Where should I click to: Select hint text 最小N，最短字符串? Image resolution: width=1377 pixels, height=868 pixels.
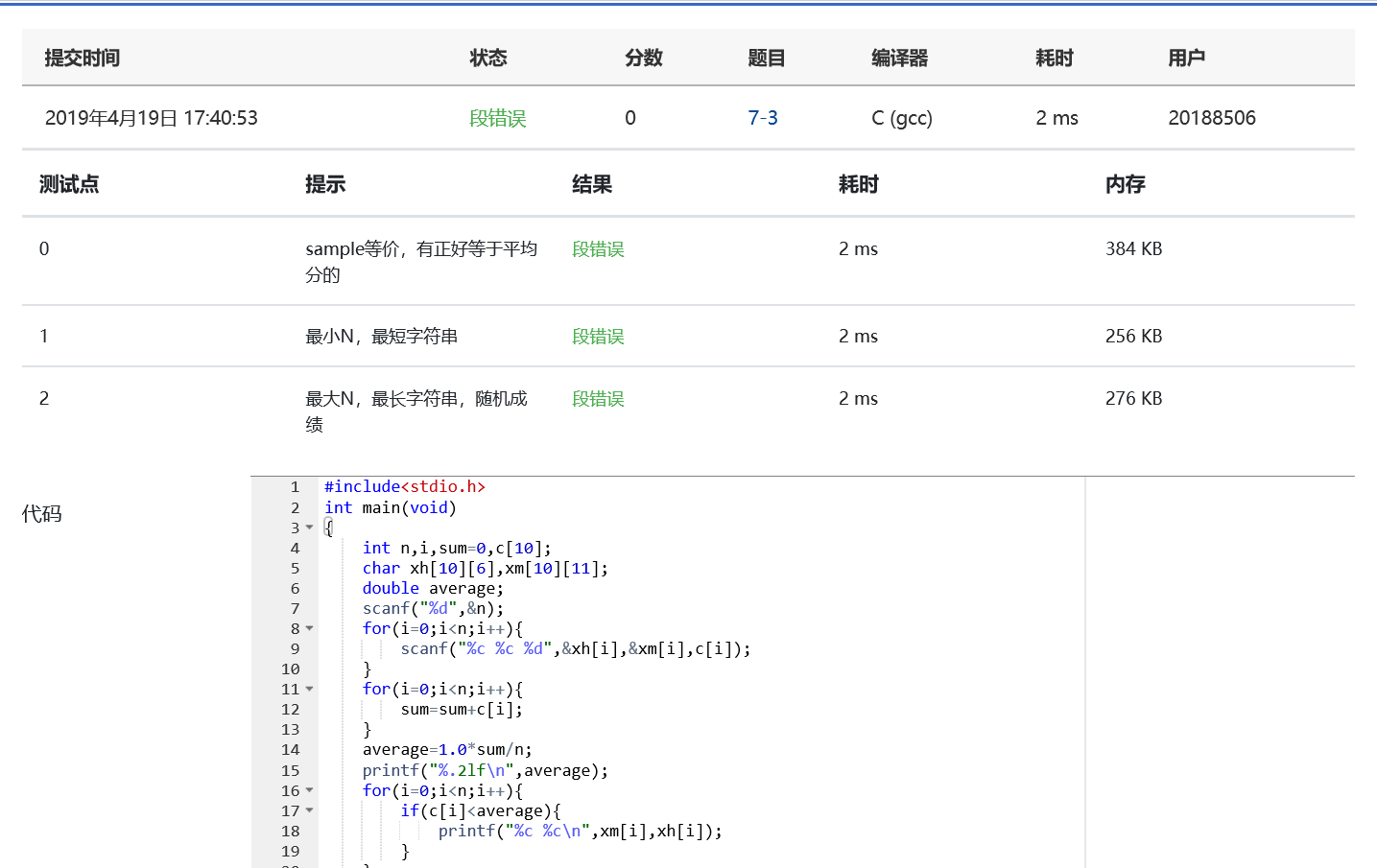pos(382,337)
